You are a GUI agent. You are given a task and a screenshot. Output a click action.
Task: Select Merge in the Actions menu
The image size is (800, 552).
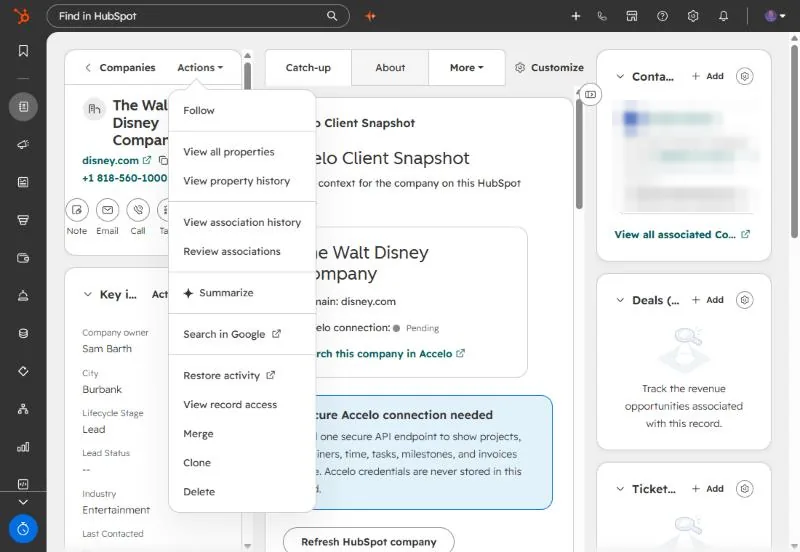click(x=242, y=434)
